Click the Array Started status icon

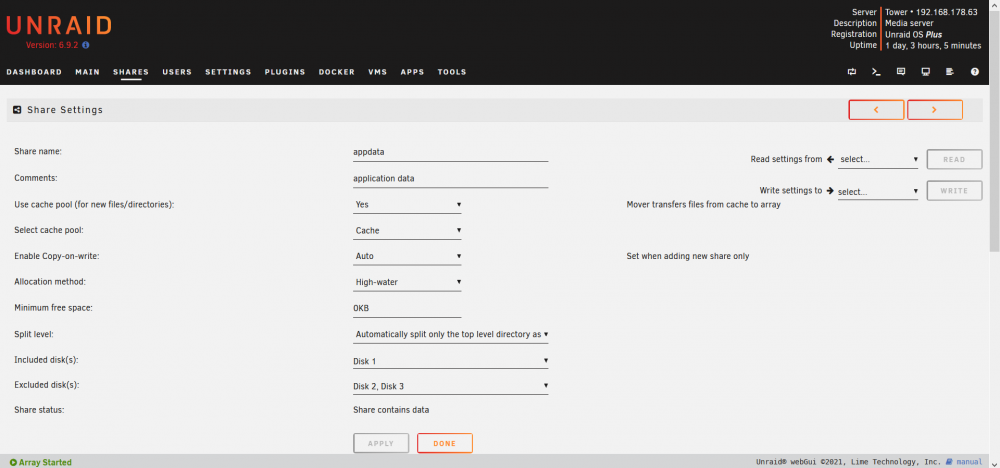[x=13, y=462]
